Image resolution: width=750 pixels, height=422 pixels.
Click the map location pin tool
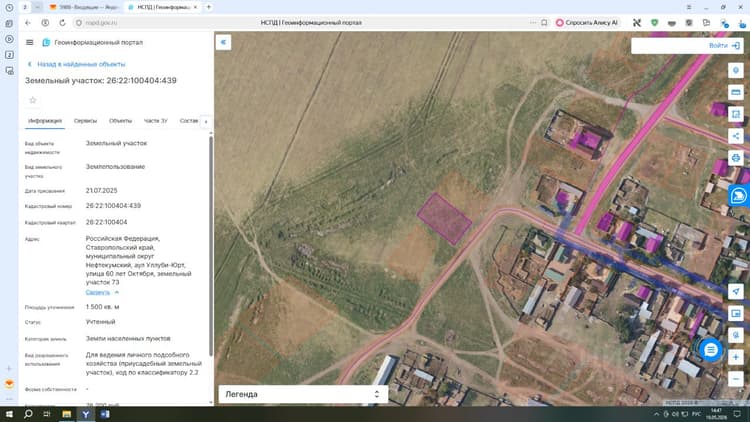[736, 70]
